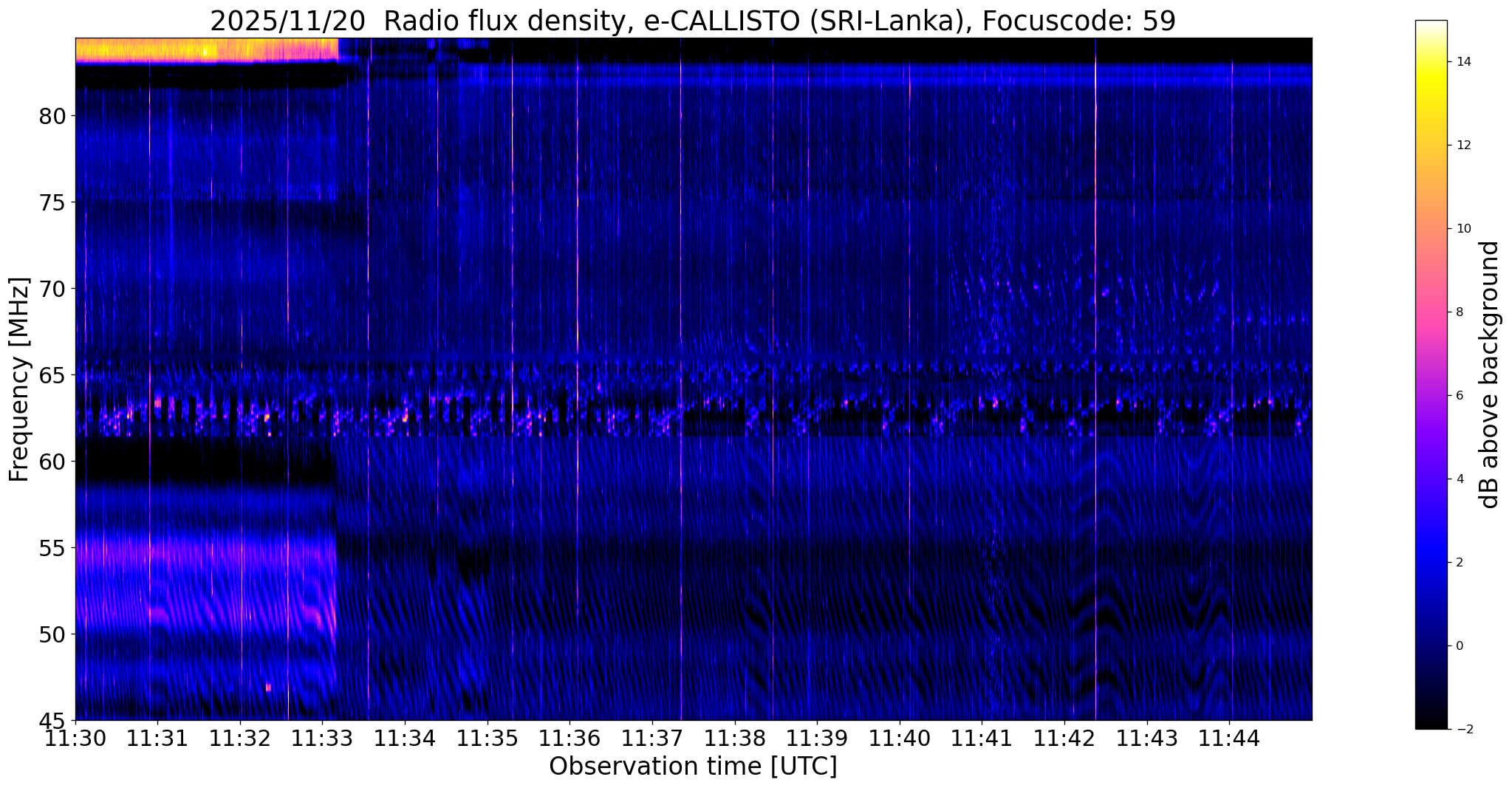Click the 75 MHz frequency tick label
The image size is (1512, 788).
[x=52, y=202]
